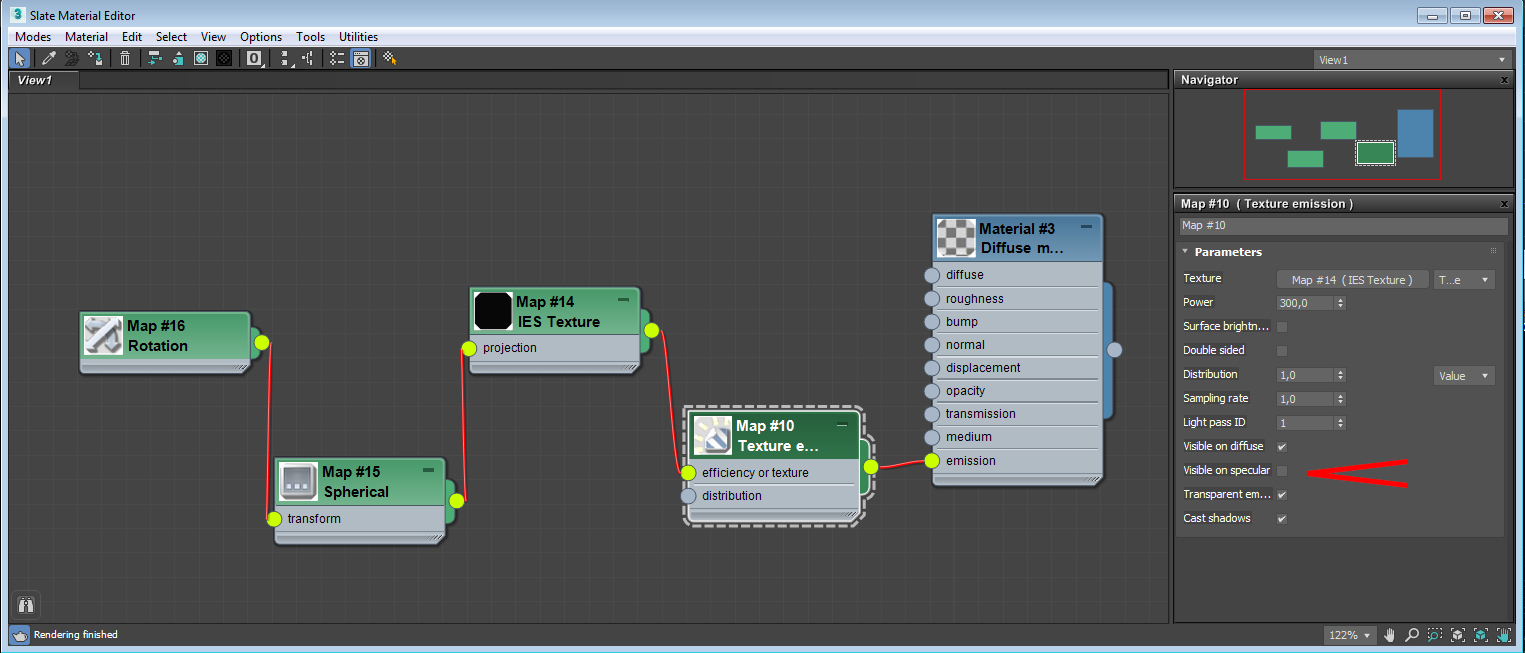Pick material from object with eyedropper
The height and width of the screenshot is (653, 1525).
48,58
